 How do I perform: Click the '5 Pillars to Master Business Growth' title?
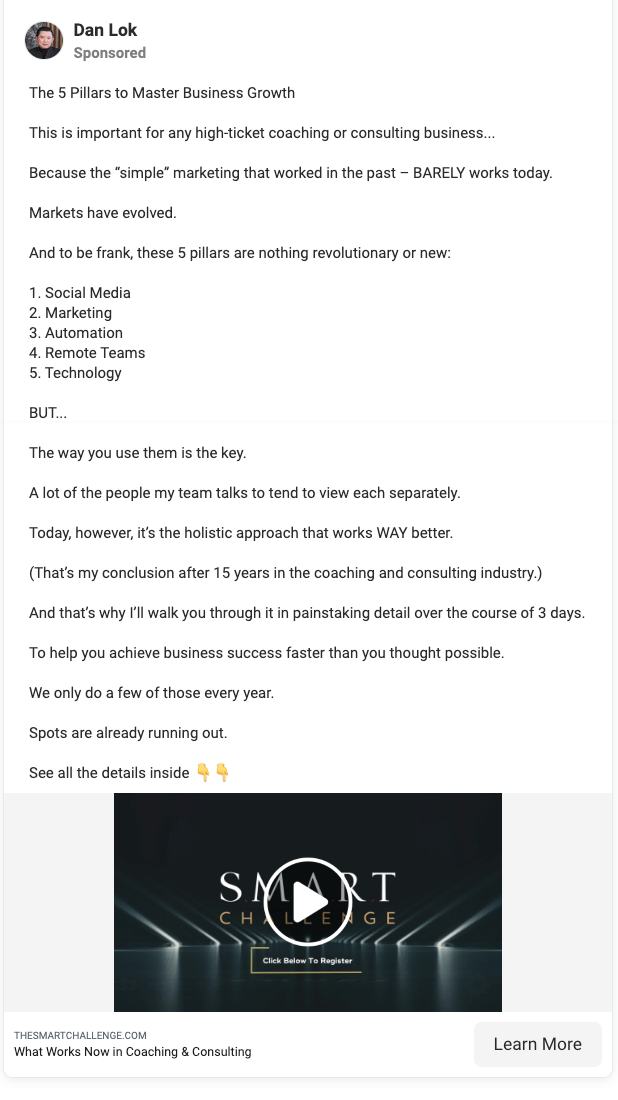tap(162, 93)
